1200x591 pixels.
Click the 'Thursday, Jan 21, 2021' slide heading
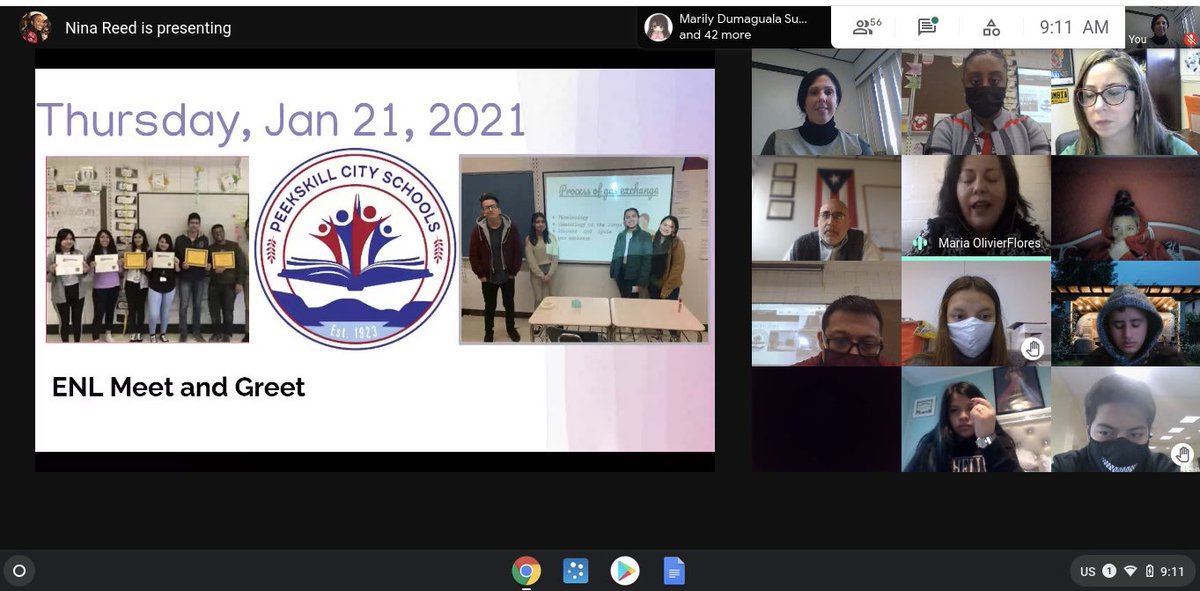[x=281, y=120]
